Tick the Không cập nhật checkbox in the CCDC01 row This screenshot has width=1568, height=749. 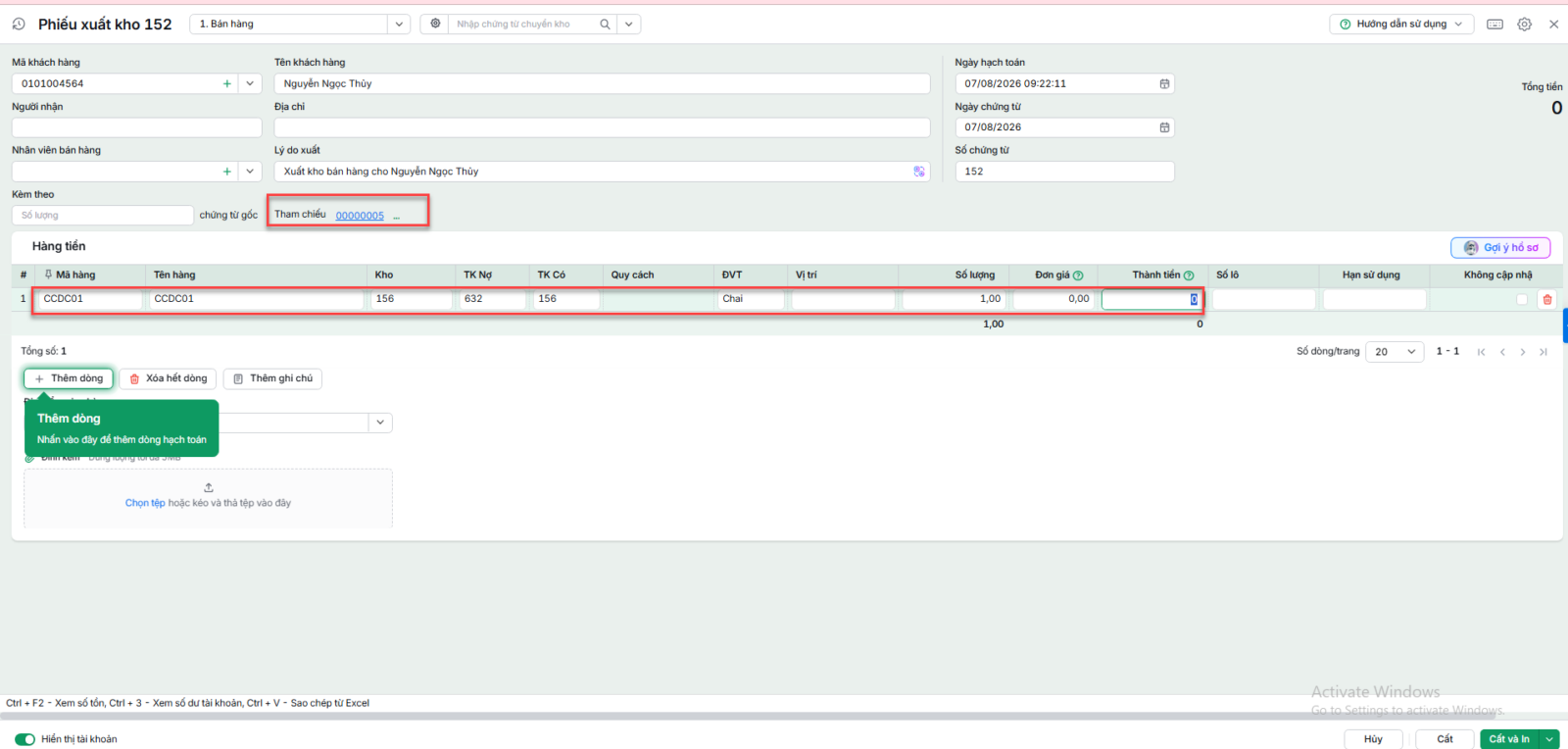pyautogui.click(x=1522, y=299)
